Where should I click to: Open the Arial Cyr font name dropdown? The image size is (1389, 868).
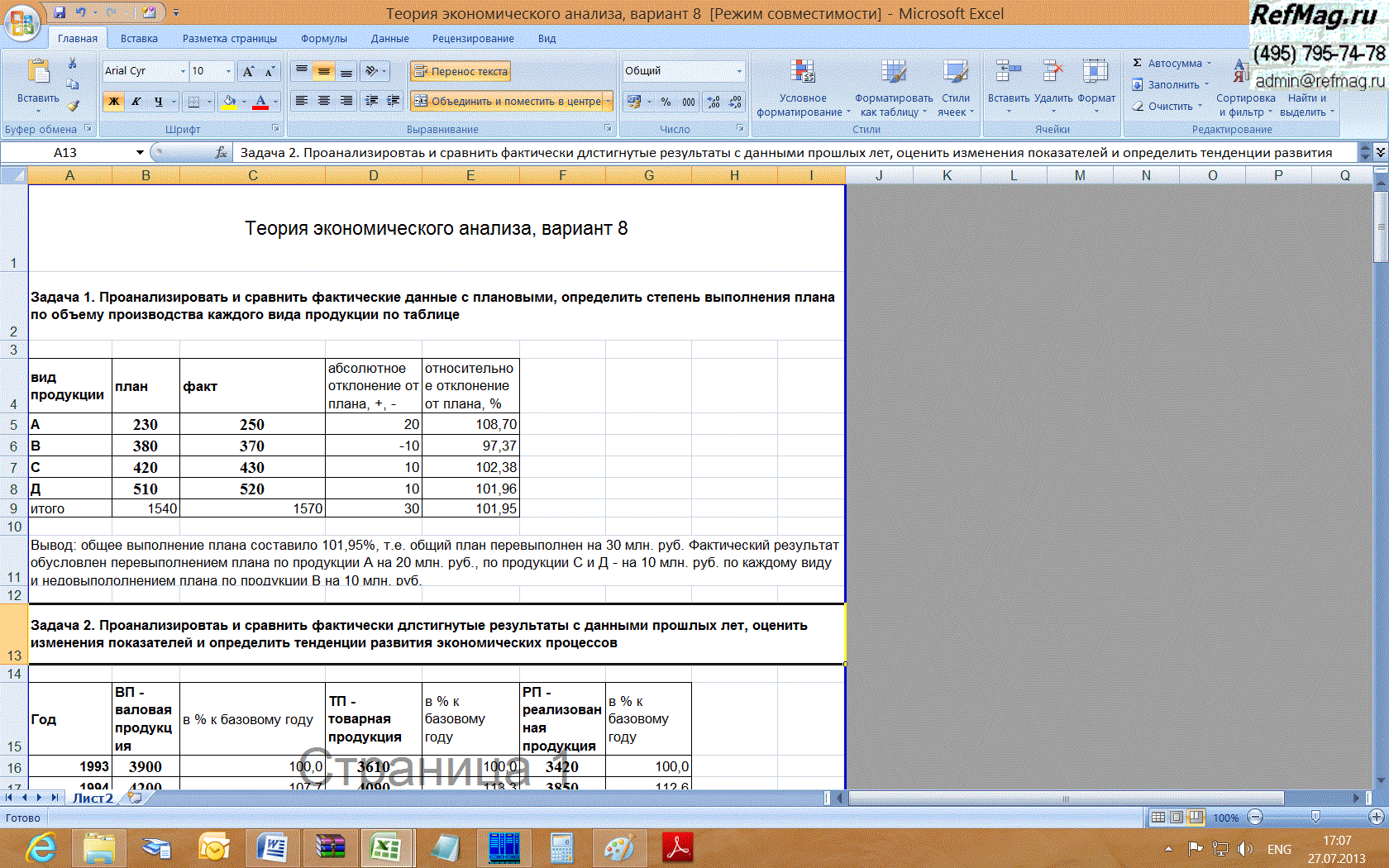(183, 72)
